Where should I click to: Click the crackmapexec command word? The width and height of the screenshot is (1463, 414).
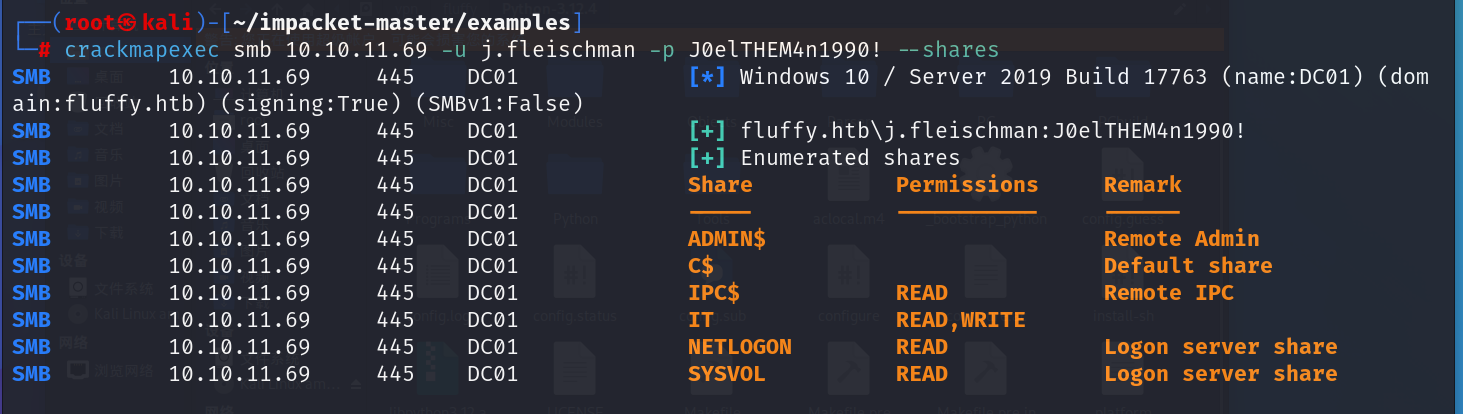143,50
